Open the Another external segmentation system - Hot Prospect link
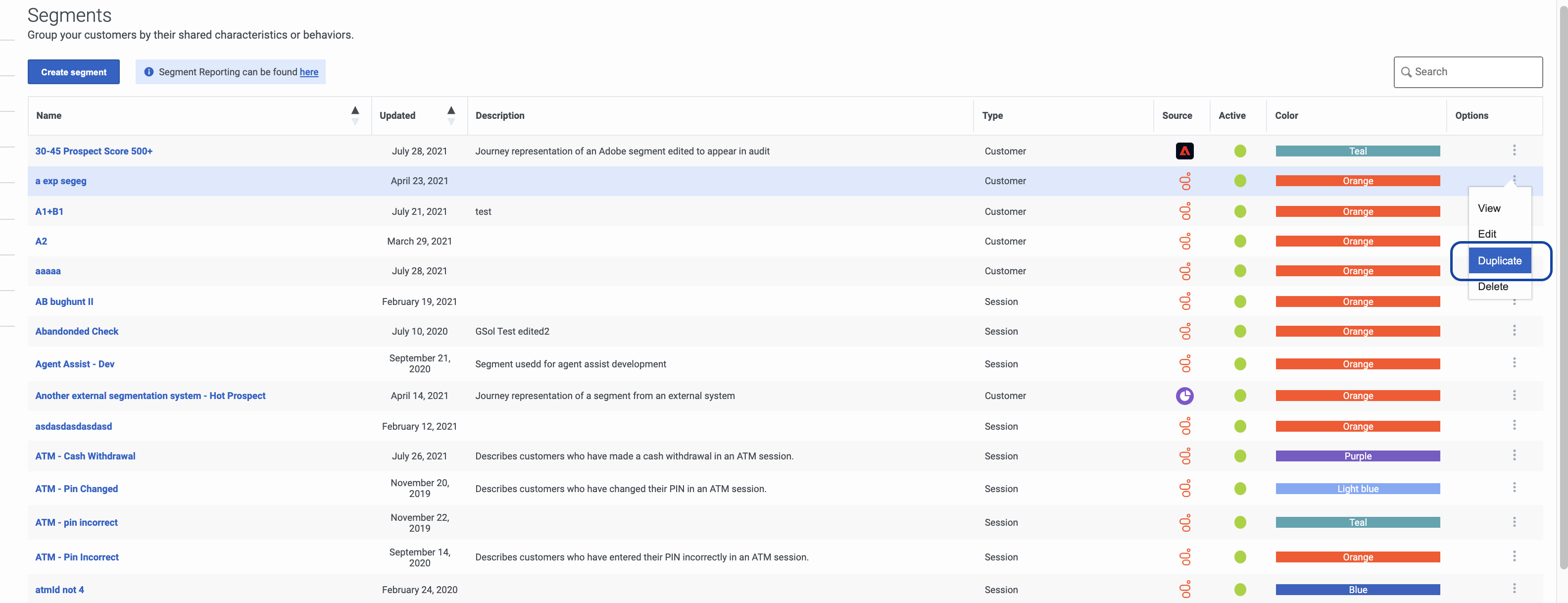1568x603 pixels. click(150, 396)
